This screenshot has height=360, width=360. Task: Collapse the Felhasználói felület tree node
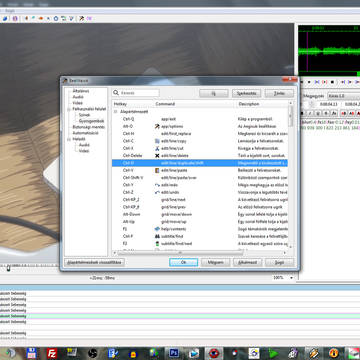69,109
